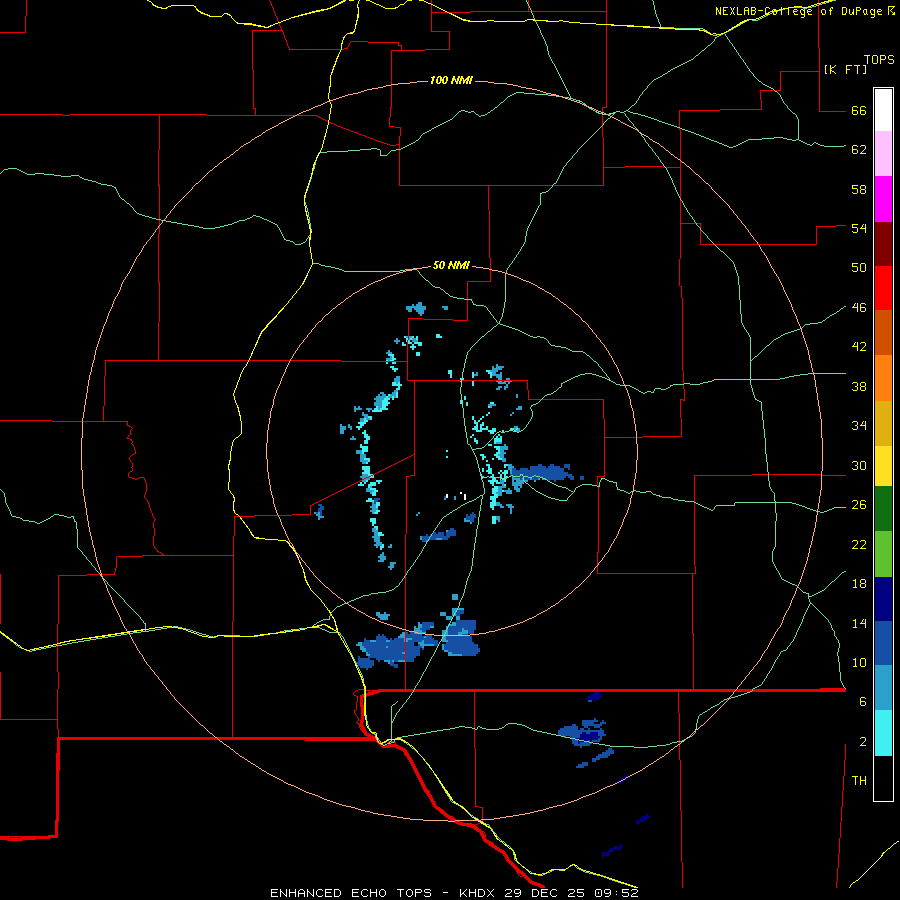Click the legend value 18

(859, 584)
